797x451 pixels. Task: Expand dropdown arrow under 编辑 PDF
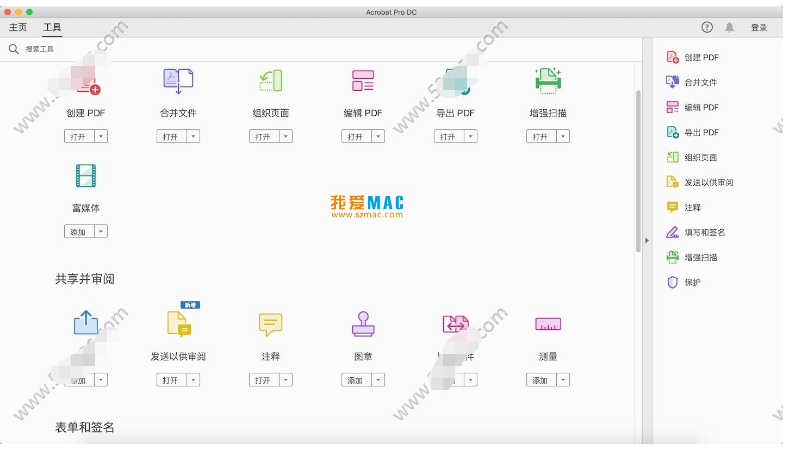coord(378,136)
